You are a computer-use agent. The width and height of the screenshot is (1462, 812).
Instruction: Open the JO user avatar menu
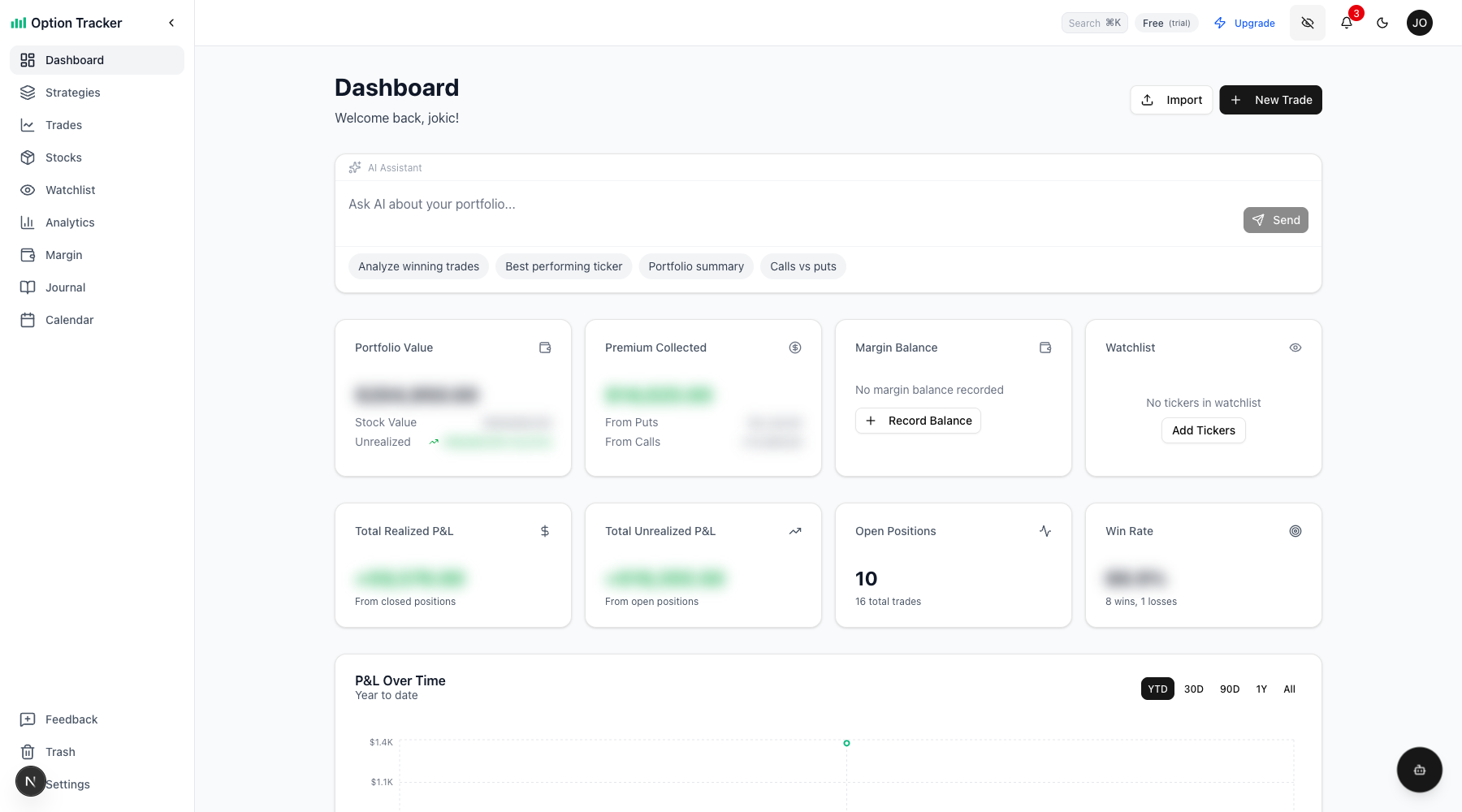1420,23
